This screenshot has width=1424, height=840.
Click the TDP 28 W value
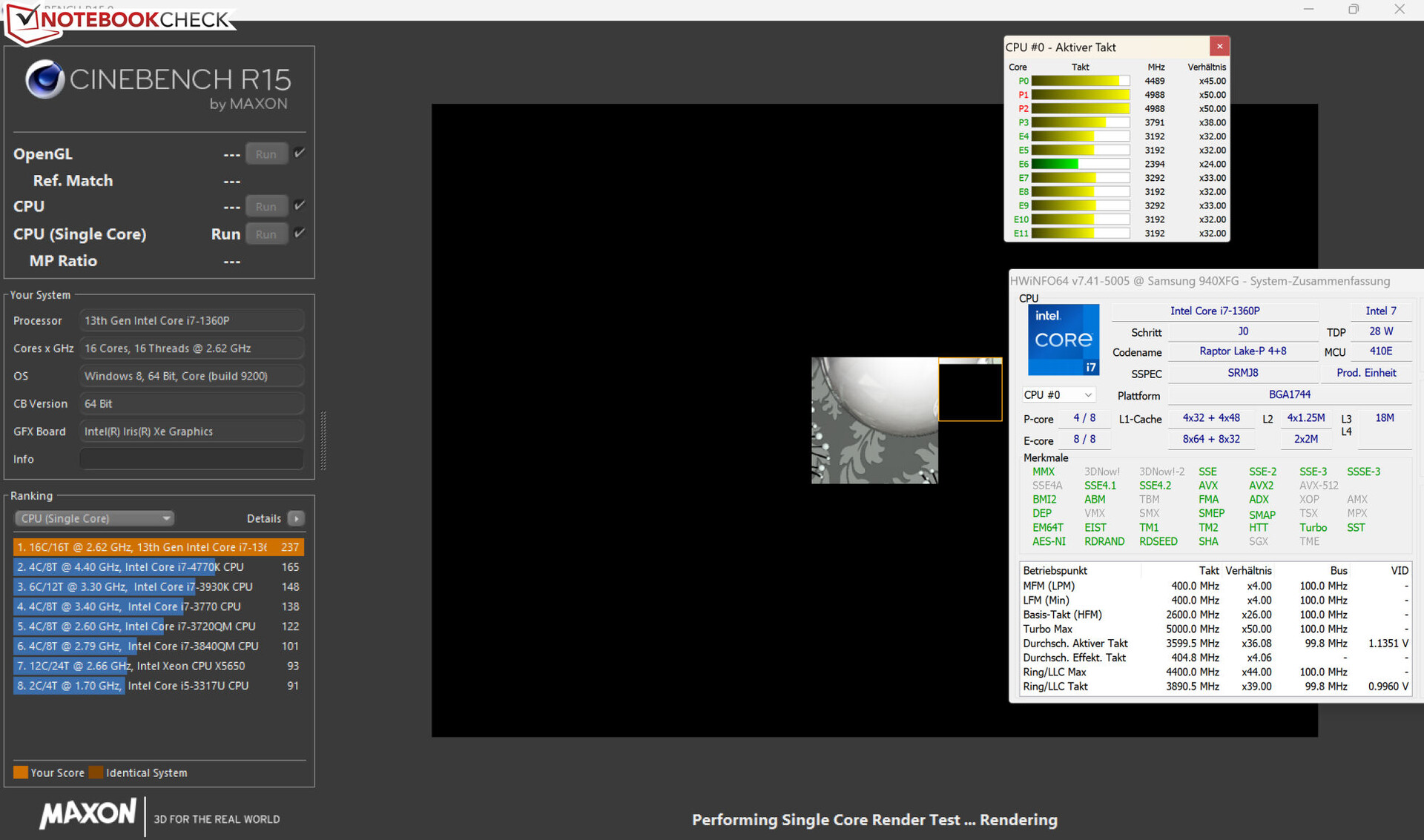(x=1381, y=331)
